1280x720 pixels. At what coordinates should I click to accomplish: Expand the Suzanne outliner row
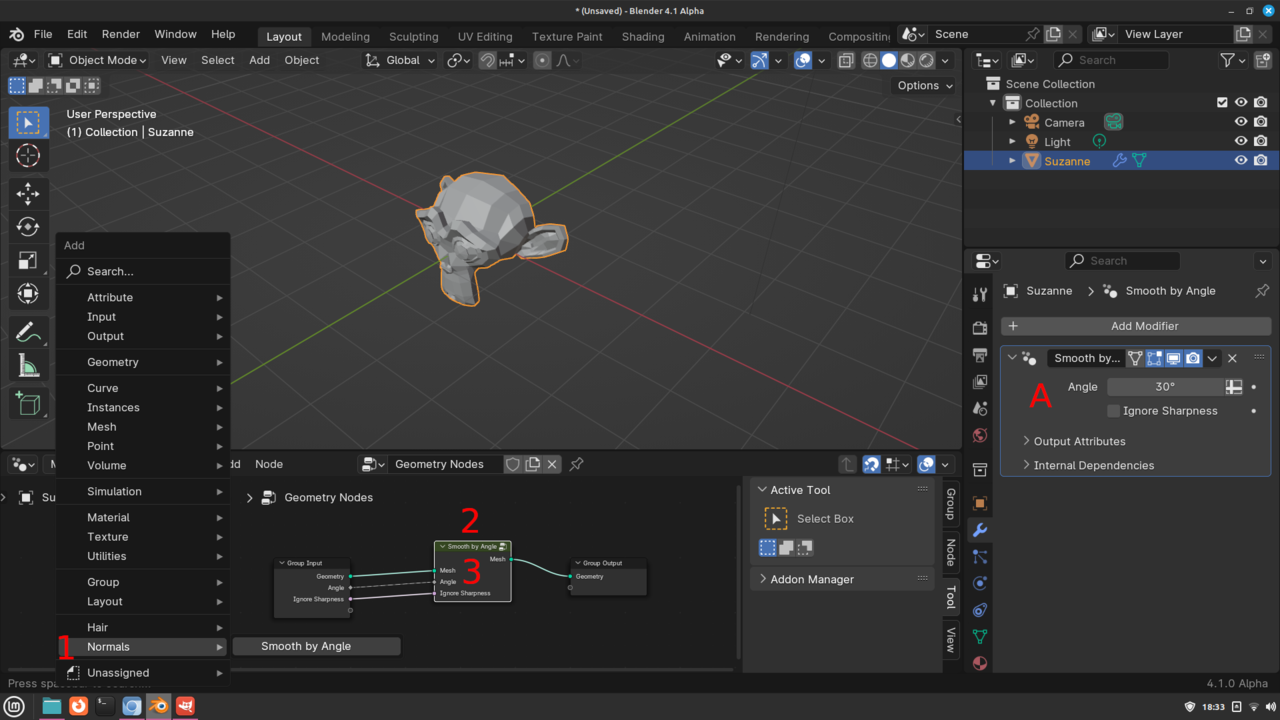1012,161
